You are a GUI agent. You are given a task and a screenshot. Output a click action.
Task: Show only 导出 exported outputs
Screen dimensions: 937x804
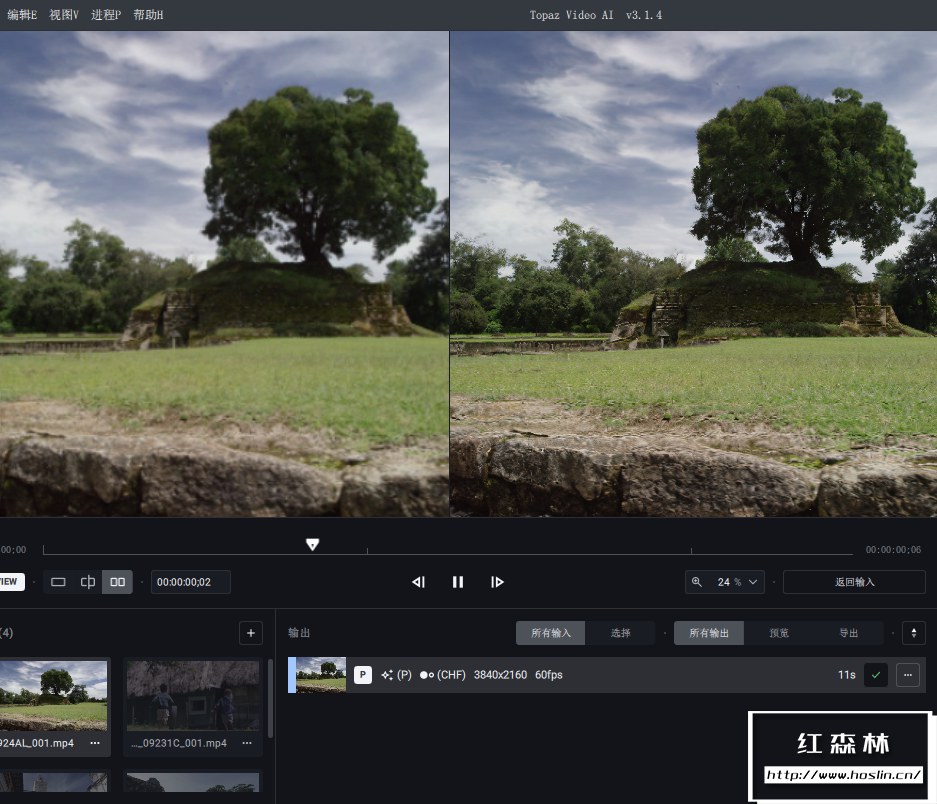[848, 633]
